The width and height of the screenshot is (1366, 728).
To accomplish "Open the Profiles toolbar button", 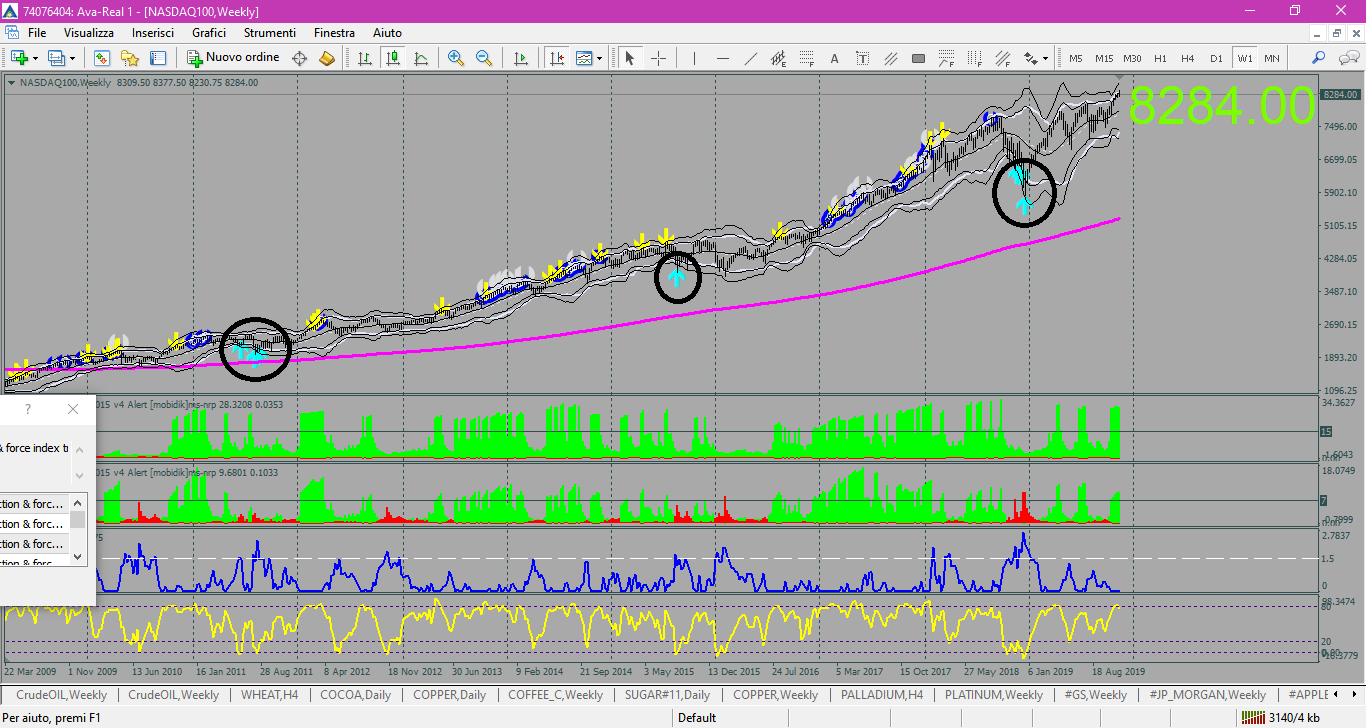I will pyautogui.click(x=56, y=58).
